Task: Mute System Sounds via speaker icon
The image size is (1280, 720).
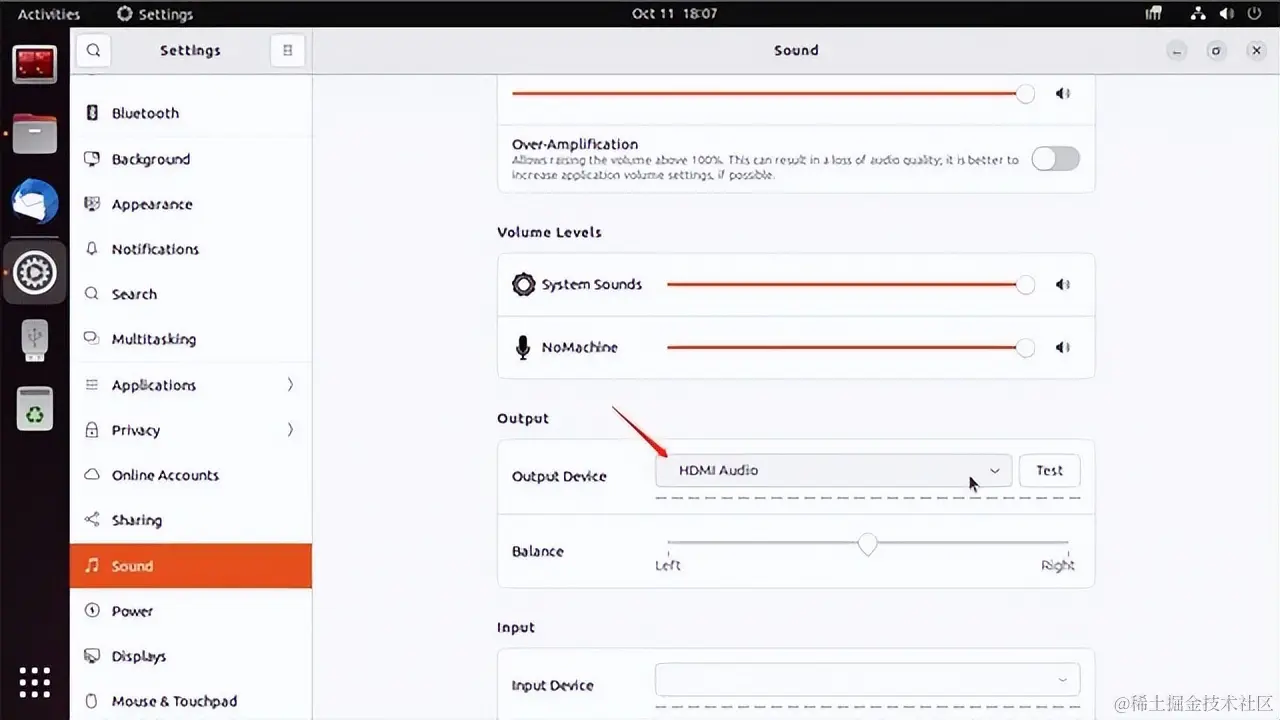Action: [x=1063, y=284]
